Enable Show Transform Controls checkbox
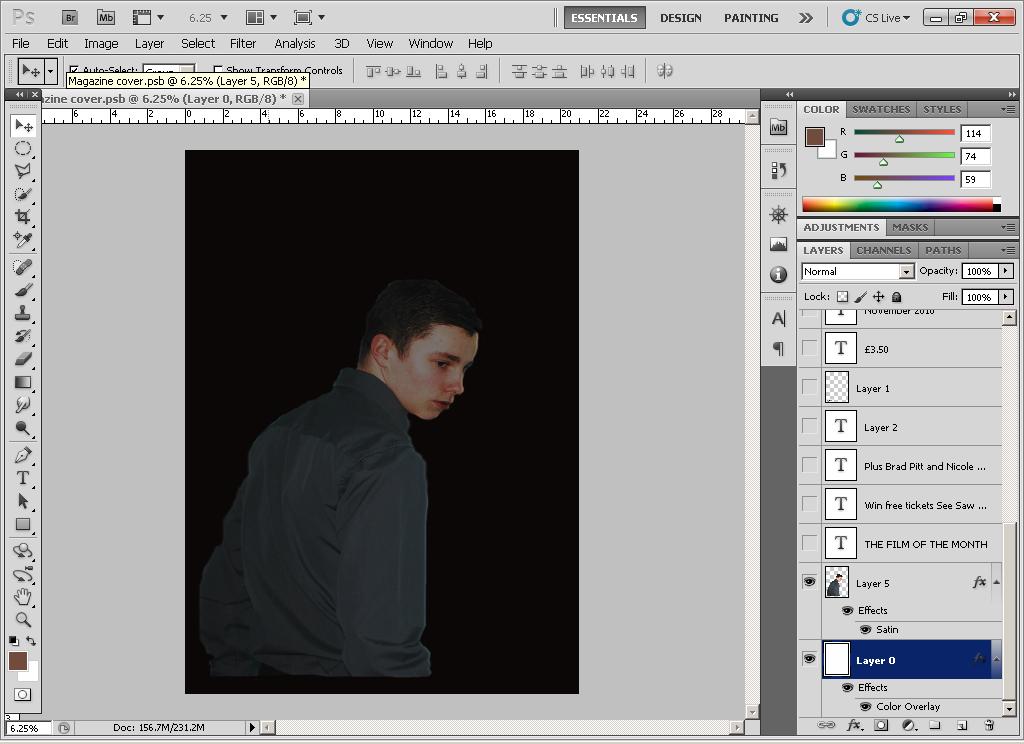This screenshot has height=744, width=1024. [218, 69]
